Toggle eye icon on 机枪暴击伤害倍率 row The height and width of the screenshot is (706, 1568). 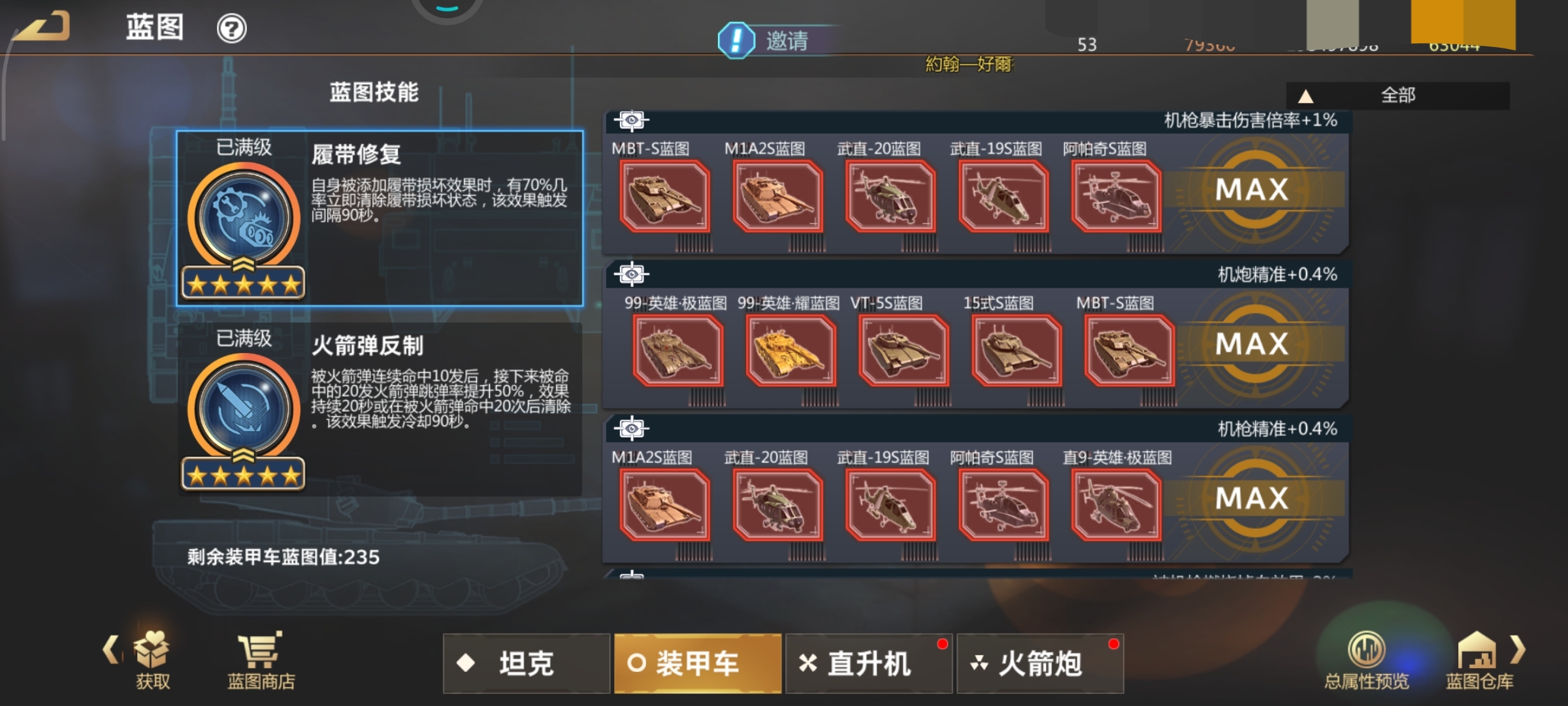[x=631, y=120]
